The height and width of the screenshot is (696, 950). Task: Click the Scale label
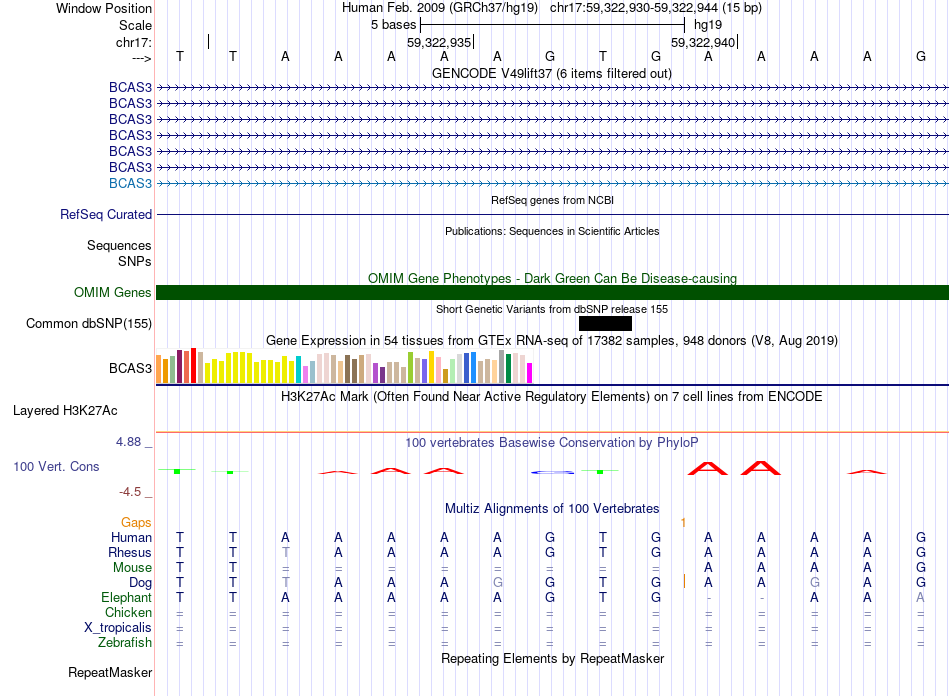pyautogui.click(x=135, y=25)
